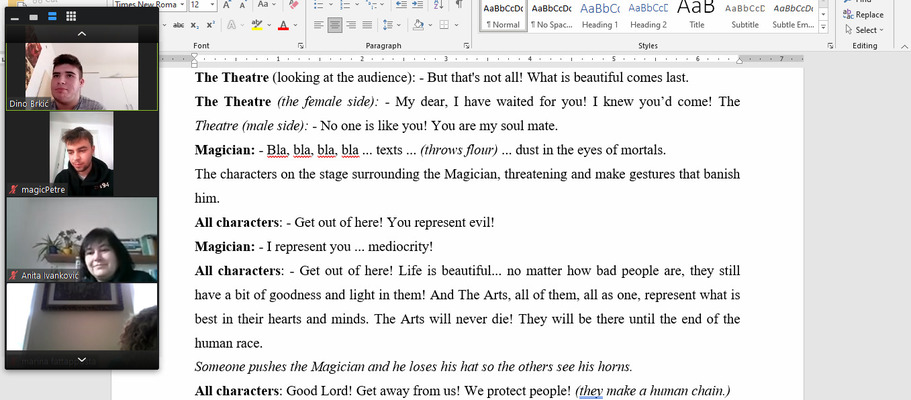
Task: Open the shading color dropdown arrow
Action: click(431, 25)
